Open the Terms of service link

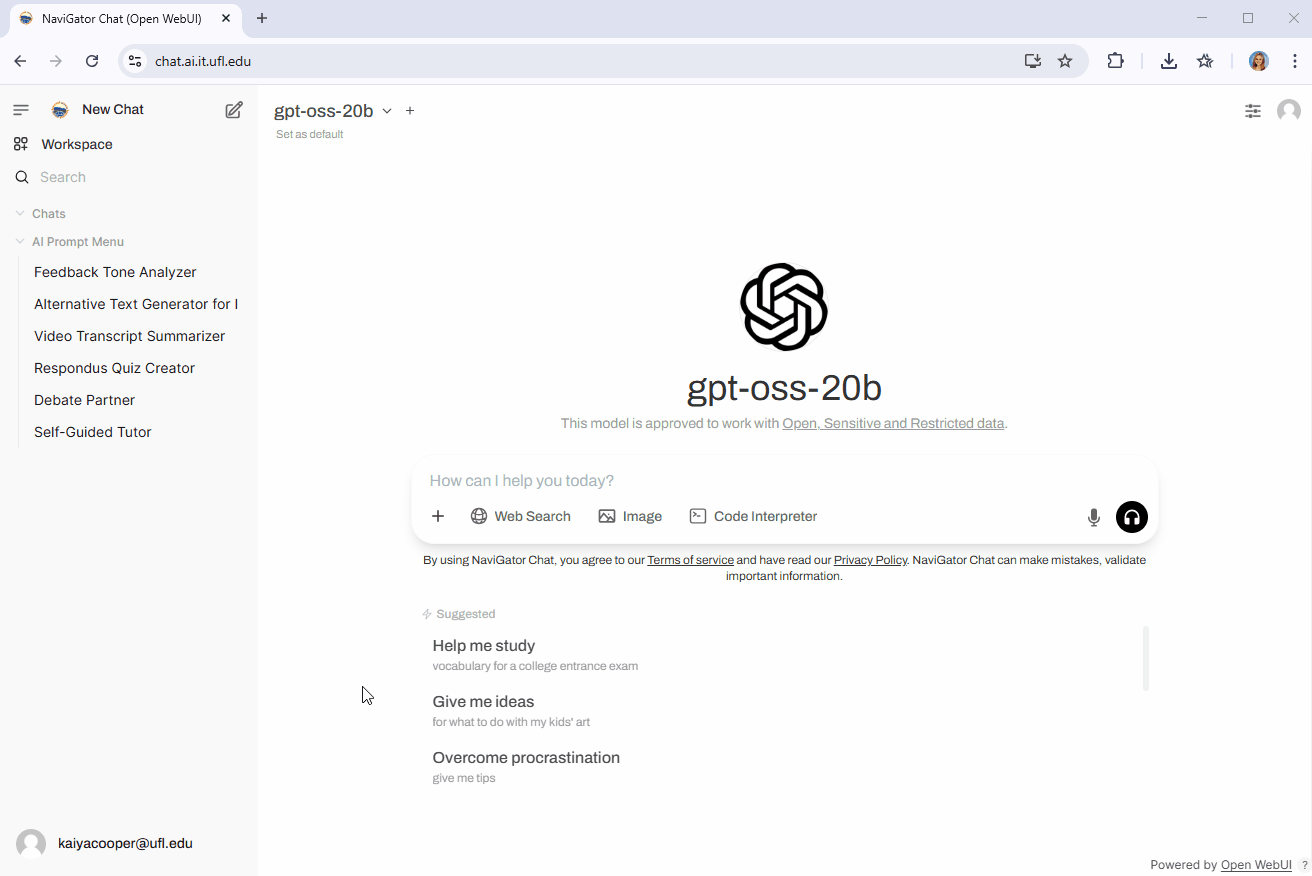[690, 560]
